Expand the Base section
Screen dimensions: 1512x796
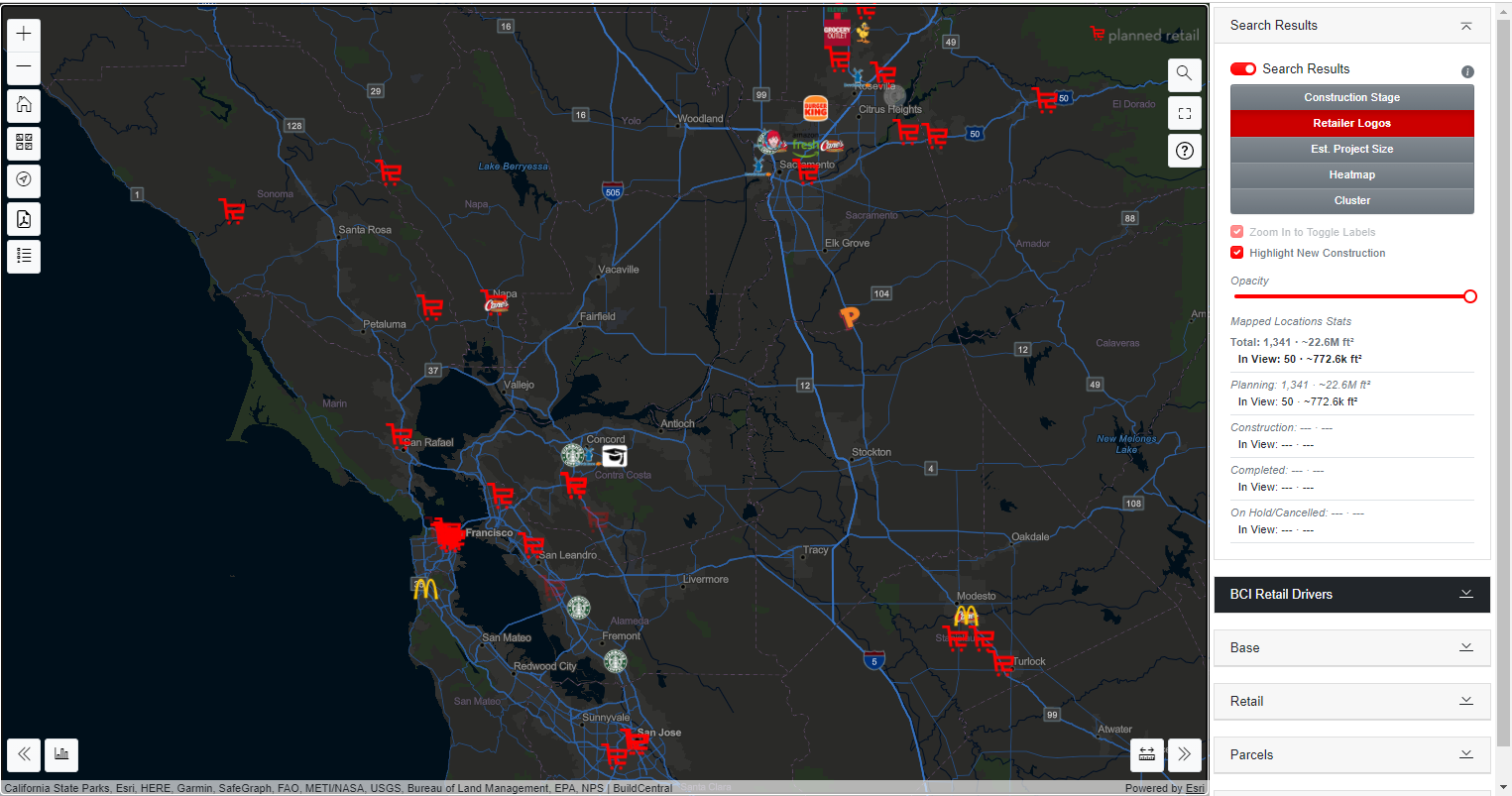tap(1352, 648)
